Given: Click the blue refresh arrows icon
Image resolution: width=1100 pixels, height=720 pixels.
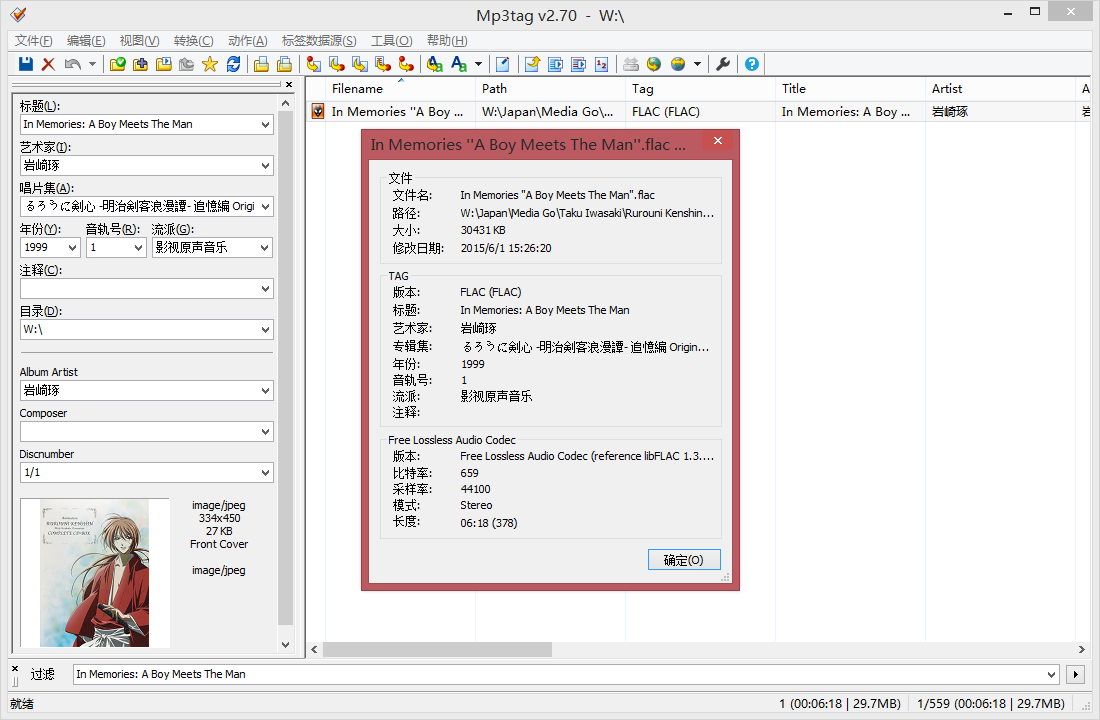Looking at the screenshot, I should coord(233,64).
